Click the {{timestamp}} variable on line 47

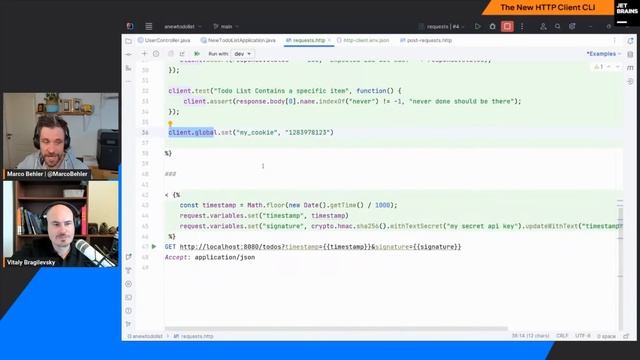[347, 247]
